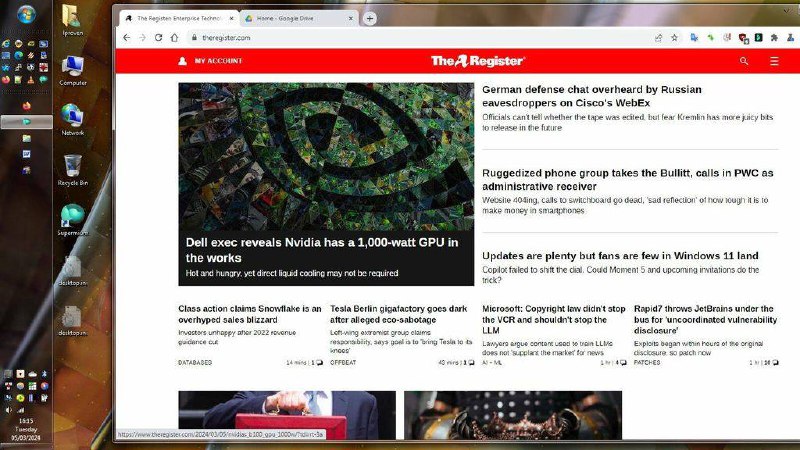800x450 pixels.
Task: Open the browser home button
Action: (x=174, y=38)
